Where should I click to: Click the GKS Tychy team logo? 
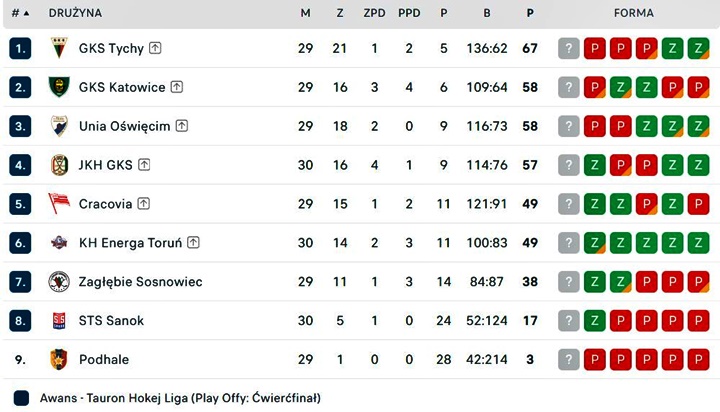coord(59,48)
